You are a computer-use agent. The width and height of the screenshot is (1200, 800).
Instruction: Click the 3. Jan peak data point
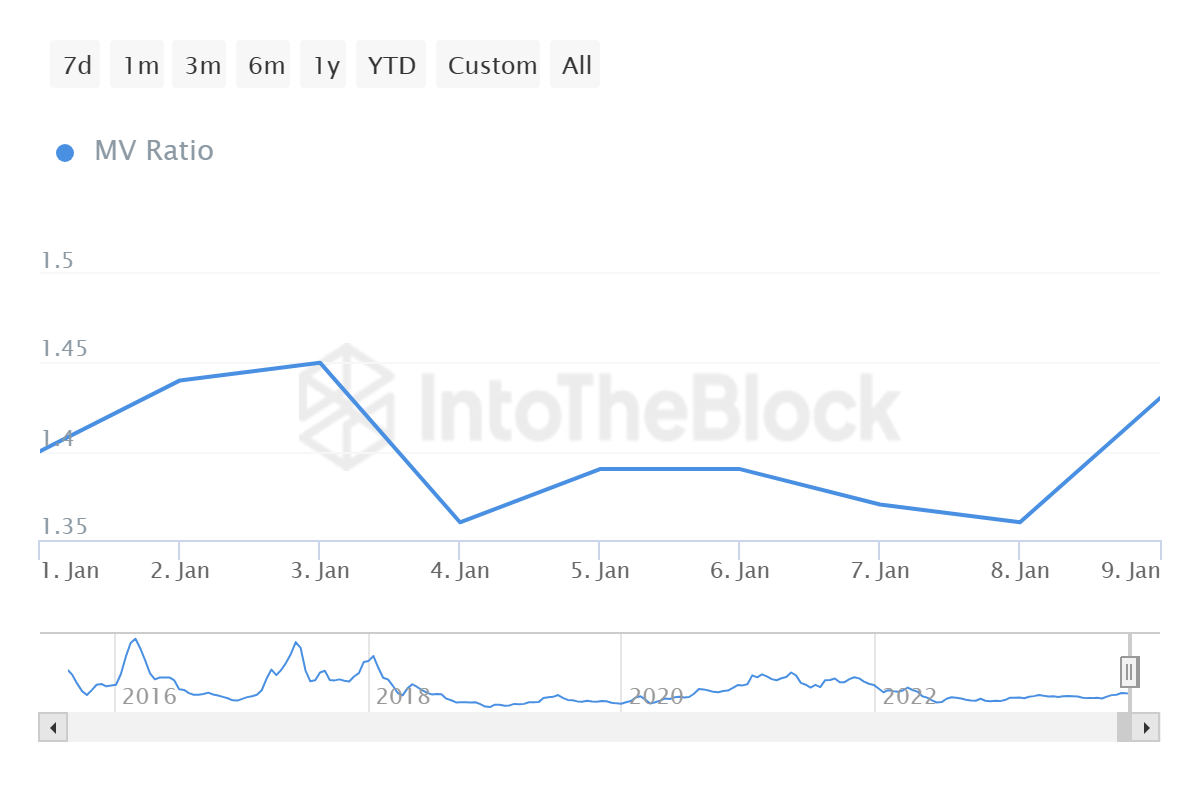319,363
